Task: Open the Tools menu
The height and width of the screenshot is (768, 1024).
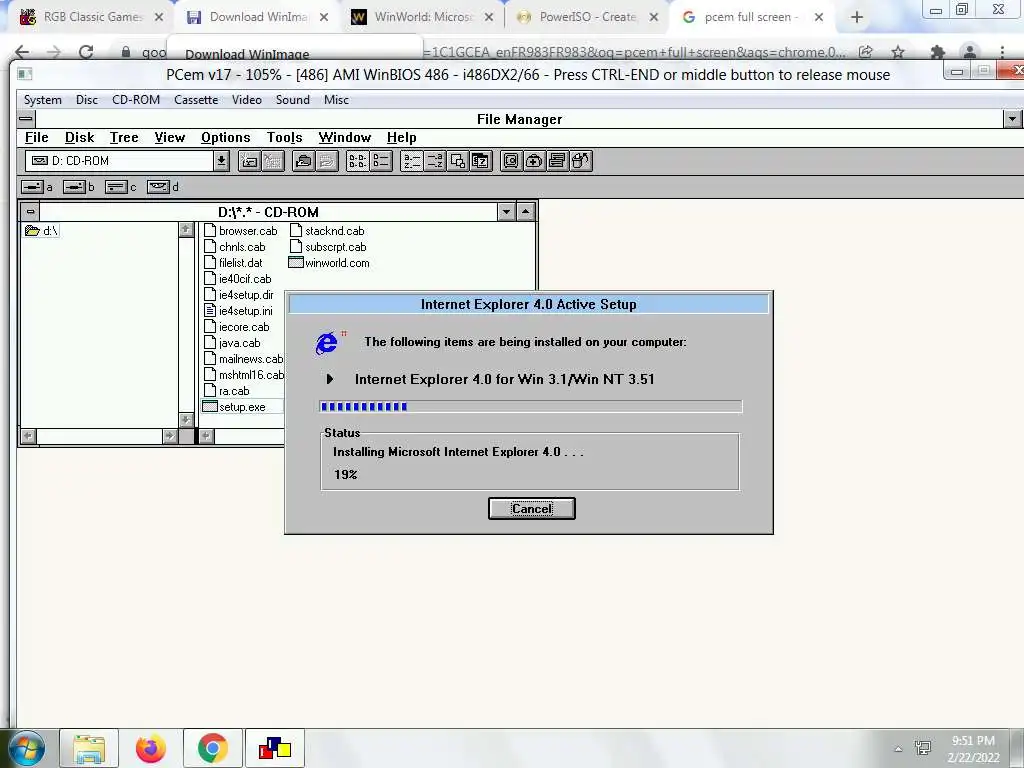Action: [285, 137]
